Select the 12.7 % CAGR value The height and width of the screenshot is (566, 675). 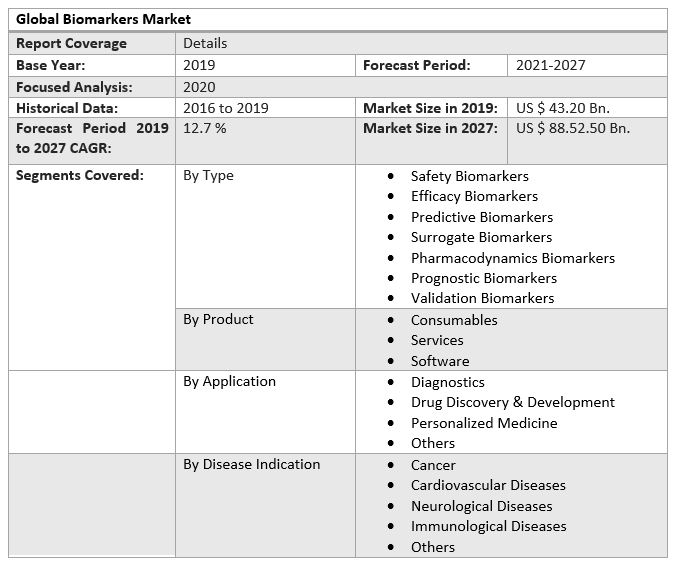tap(205, 128)
